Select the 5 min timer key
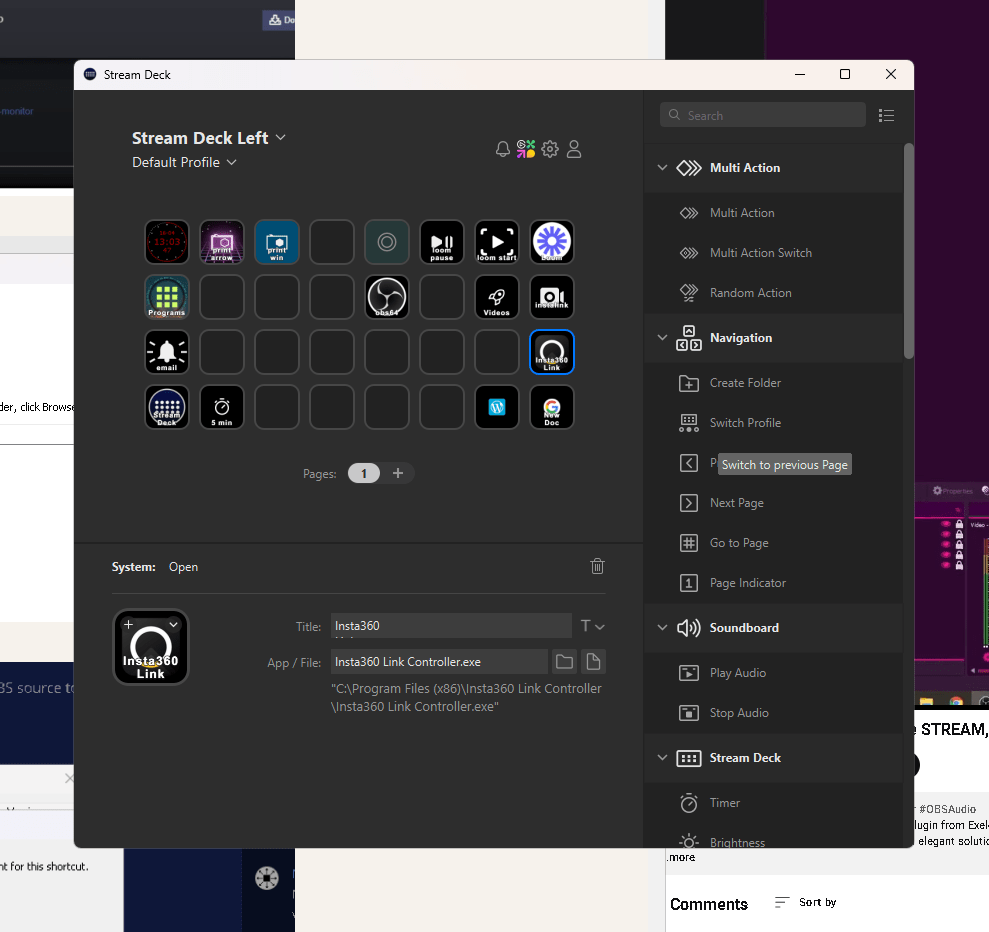989x932 pixels. point(222,407)
